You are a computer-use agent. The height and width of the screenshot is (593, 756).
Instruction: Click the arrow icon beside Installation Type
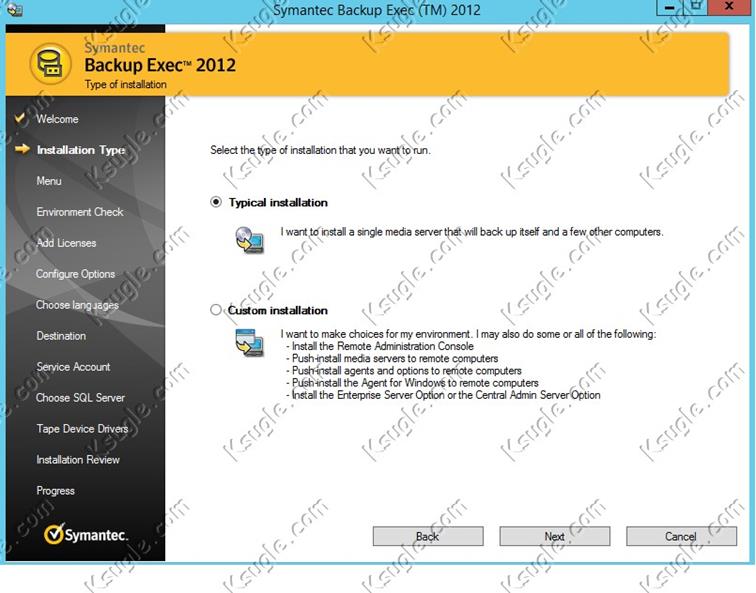pos(22,148)
